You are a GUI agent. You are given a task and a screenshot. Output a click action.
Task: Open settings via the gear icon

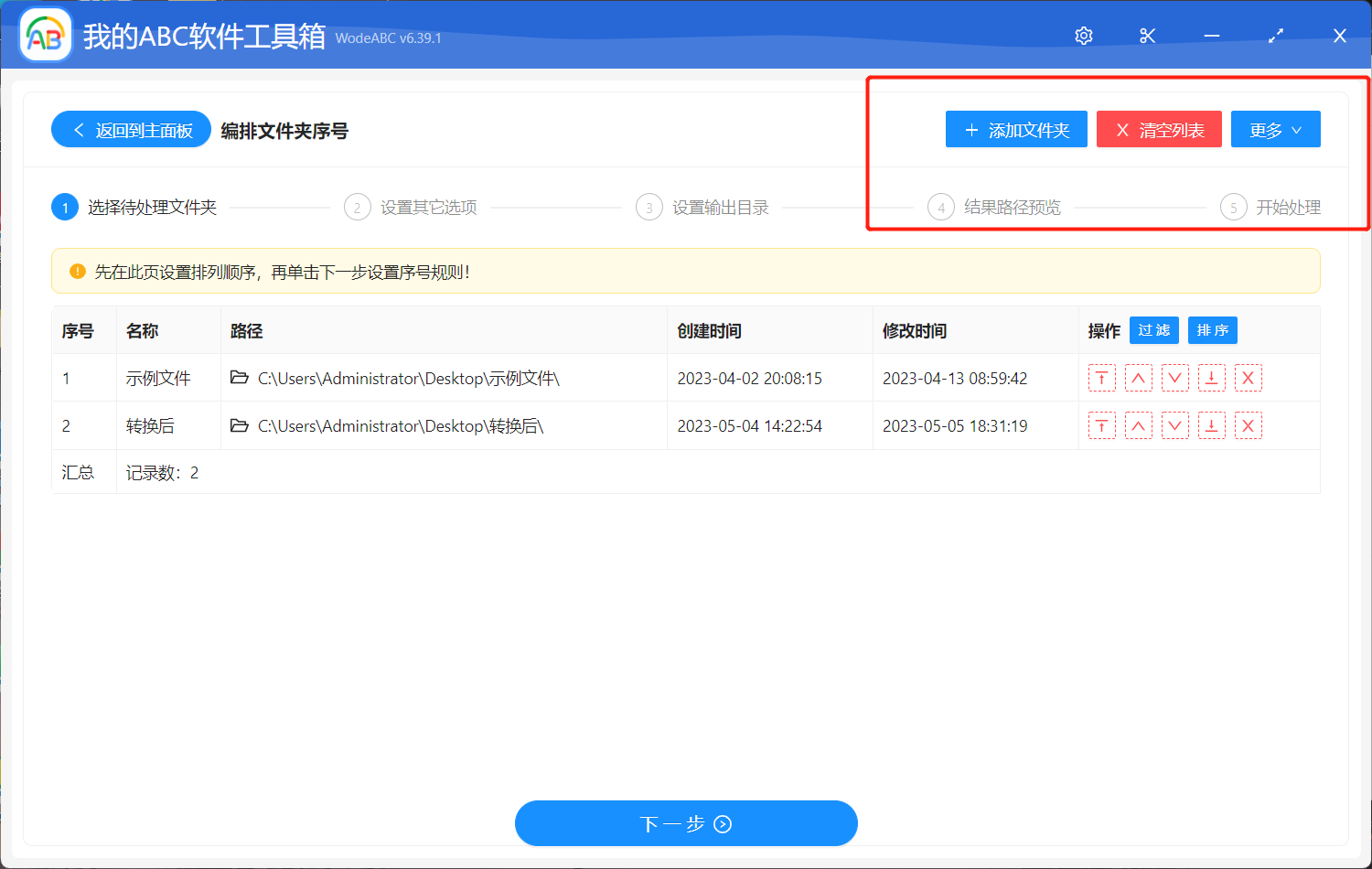(x=1083, y=36)
